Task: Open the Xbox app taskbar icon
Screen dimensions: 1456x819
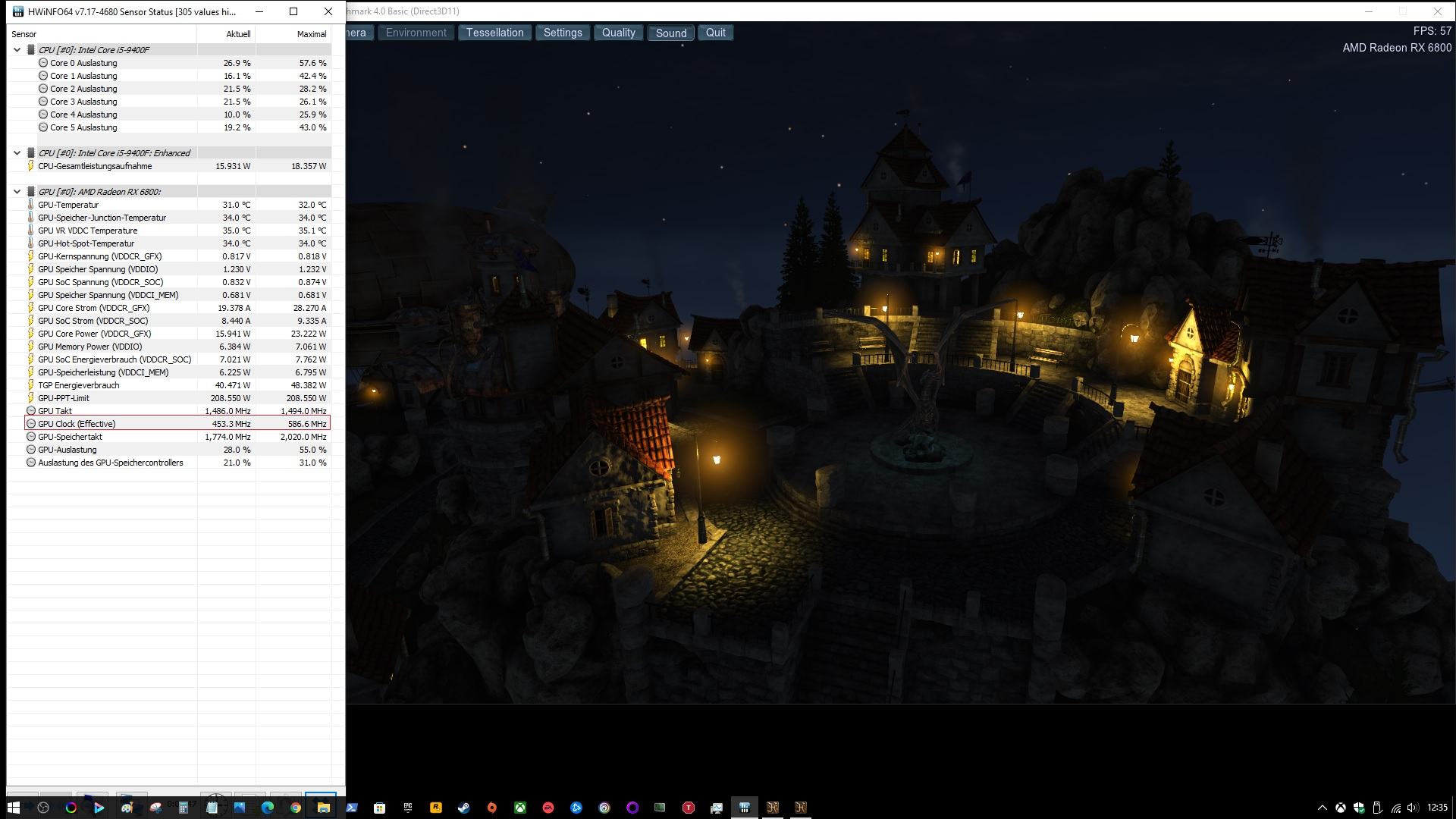Action: pos(520,808)
